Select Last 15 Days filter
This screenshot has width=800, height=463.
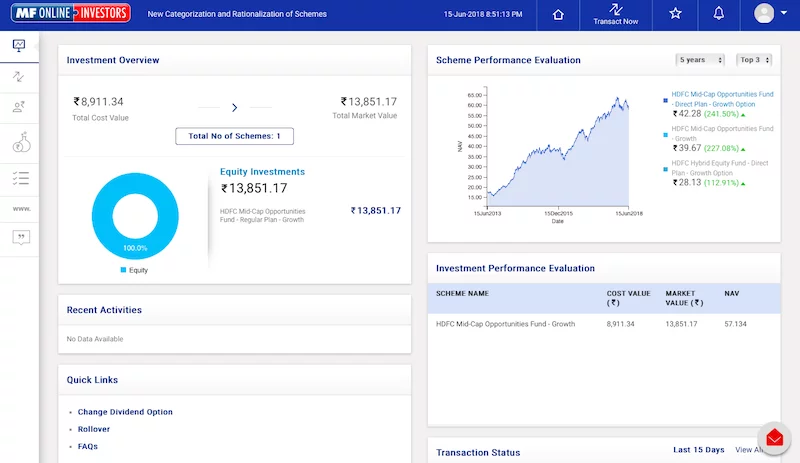click(x=698, y=450)
